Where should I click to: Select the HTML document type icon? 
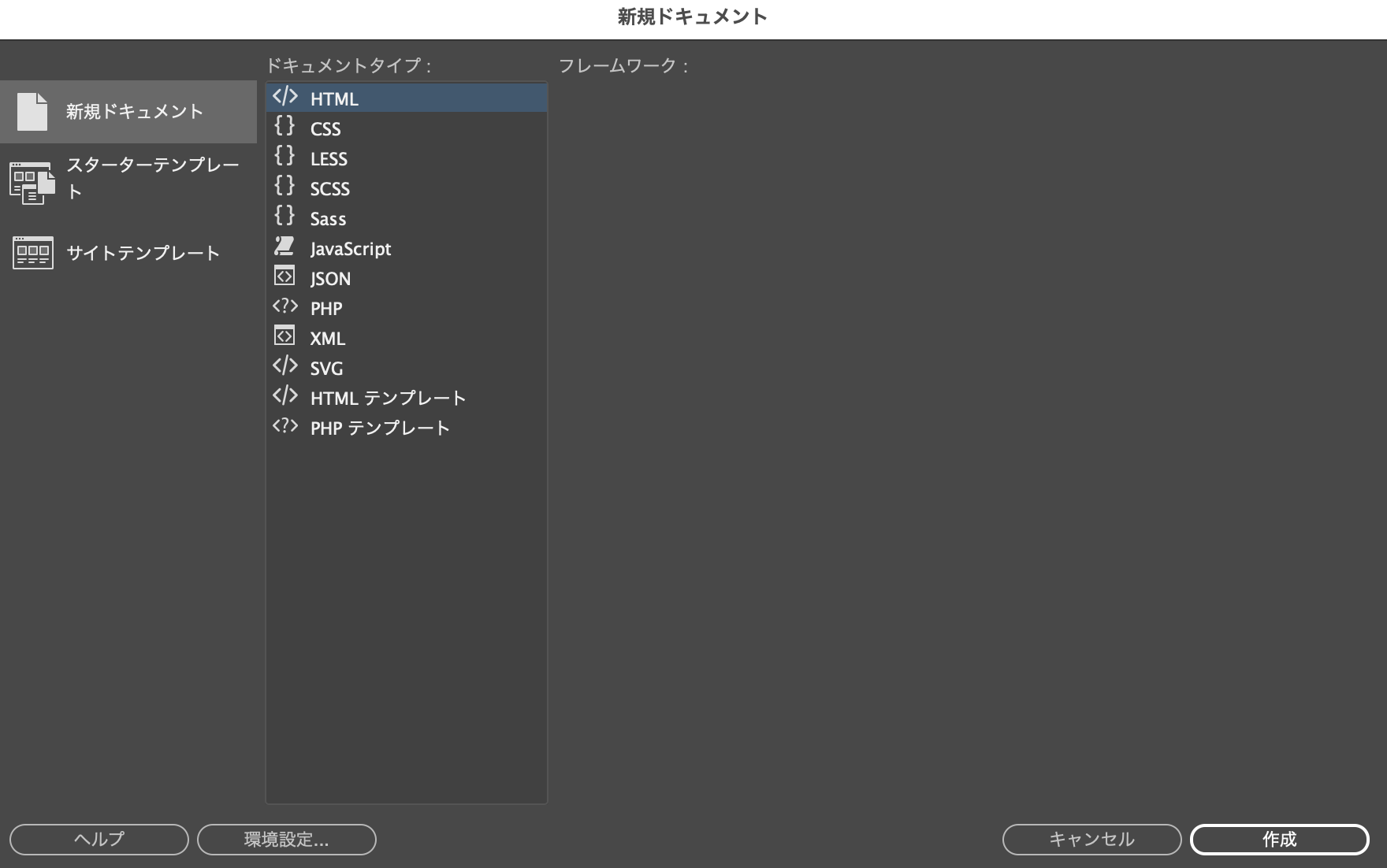(285, 98)
